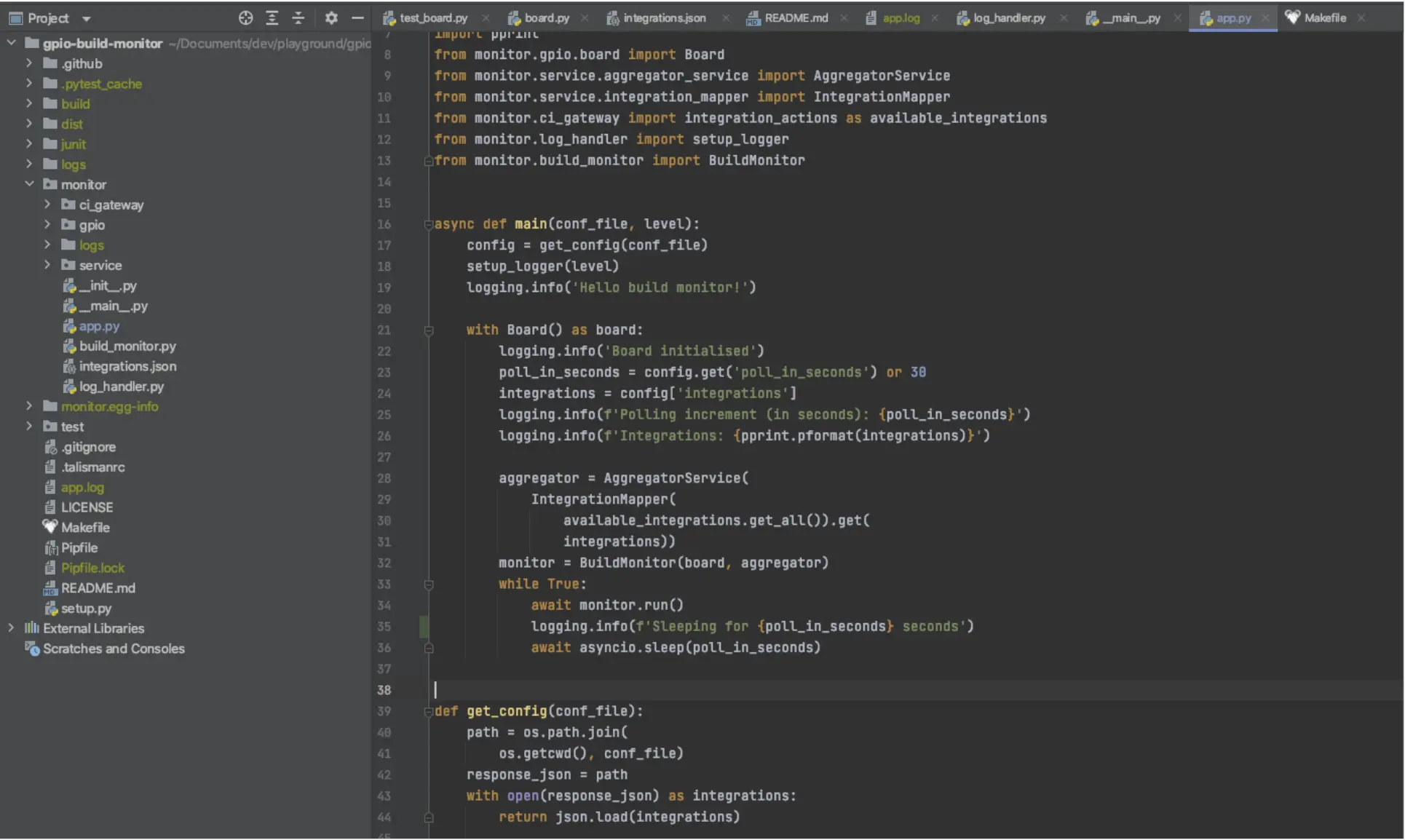The height and width of the screenshot is (840, 1405).
Task: Fold the with Board() block
Action: [429, 330]
